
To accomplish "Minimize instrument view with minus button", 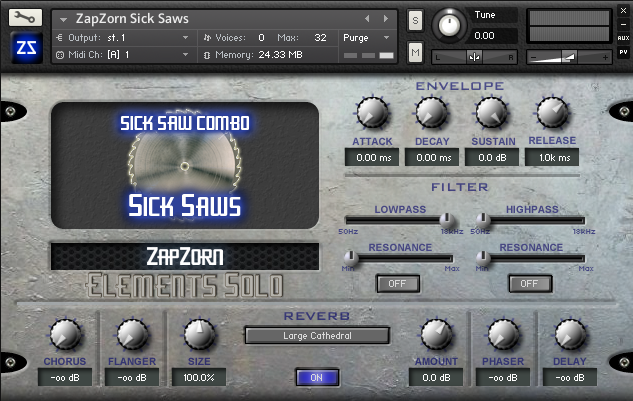I will (623, 24).
